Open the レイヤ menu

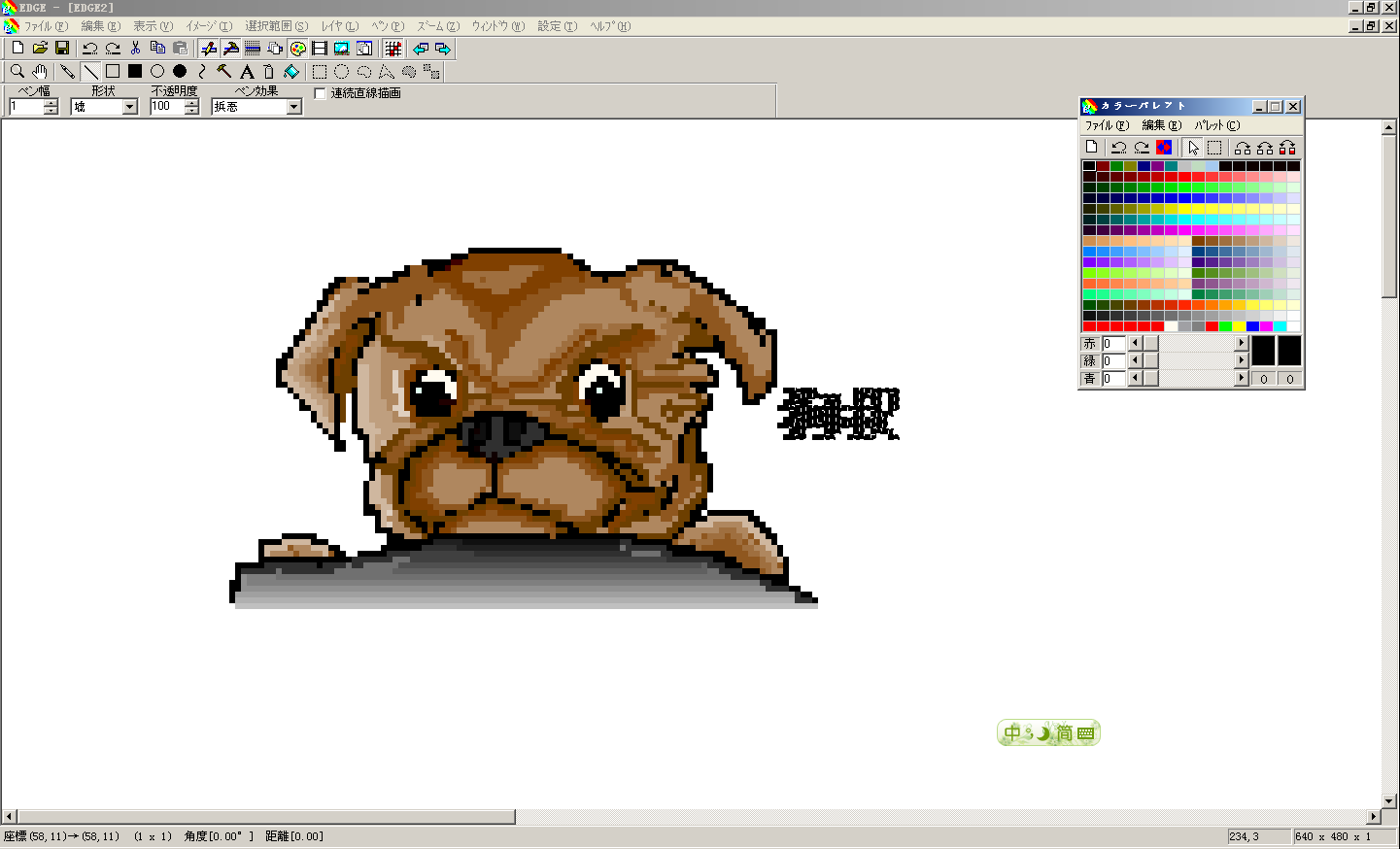340,26
